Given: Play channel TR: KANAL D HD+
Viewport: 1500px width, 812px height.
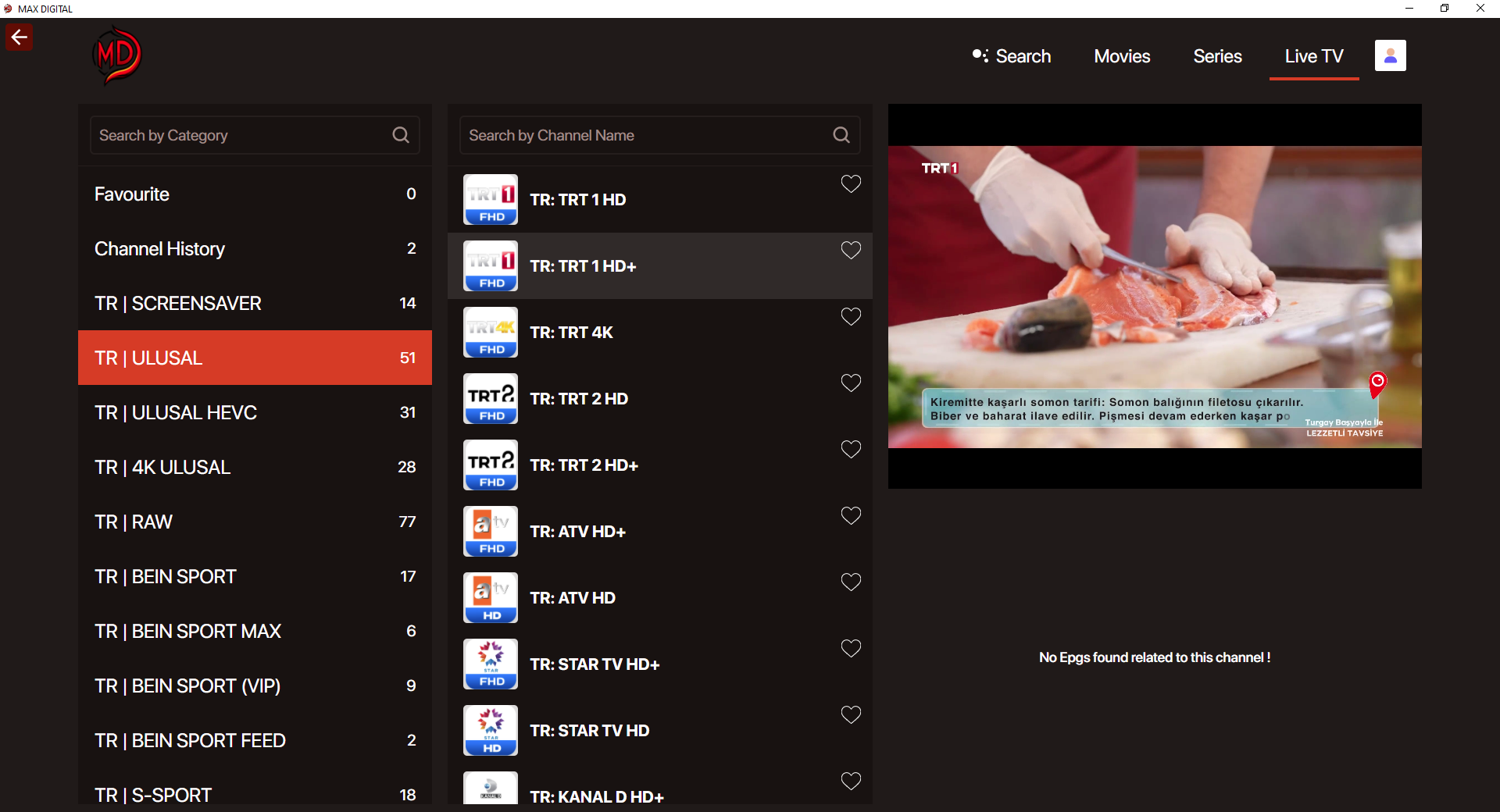Looking at the screenshot, I should pyautogui.click(x=660, y=785).
